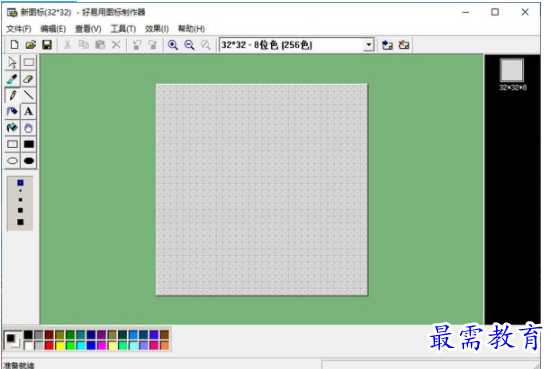Image resolution: width=551 pixels, height=369 pixels.
Task: Choose the paint bucket fill tool
Action: (x=12, y=111)
